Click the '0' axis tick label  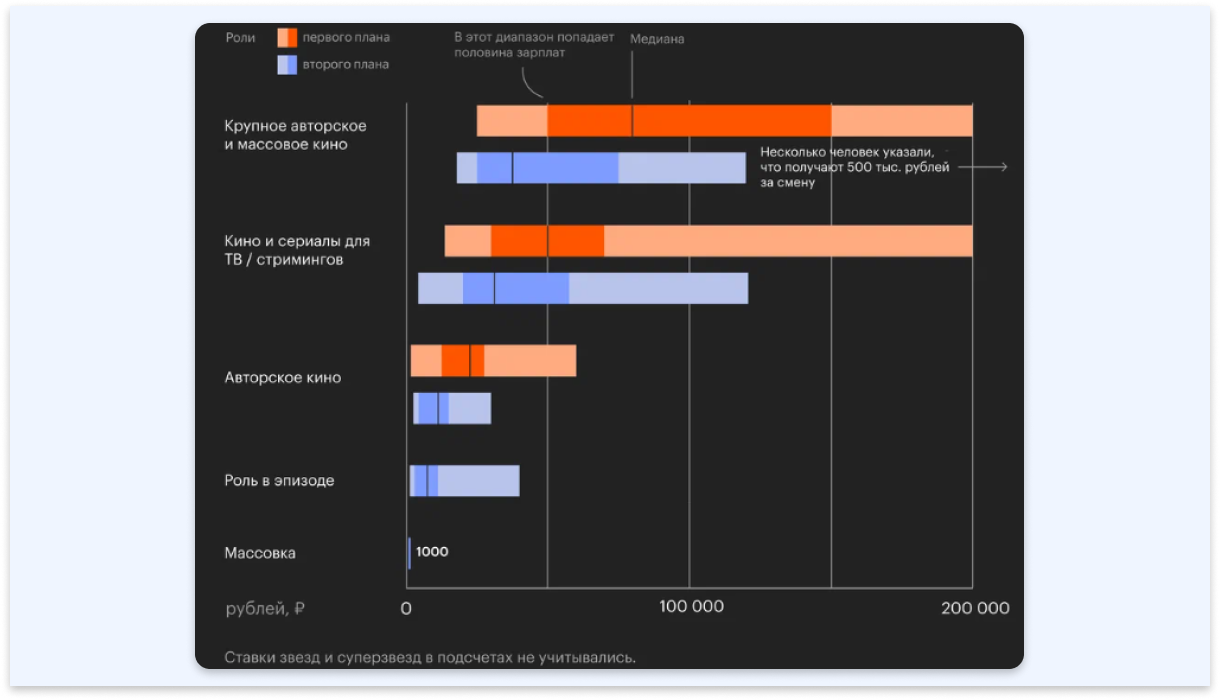406,608
